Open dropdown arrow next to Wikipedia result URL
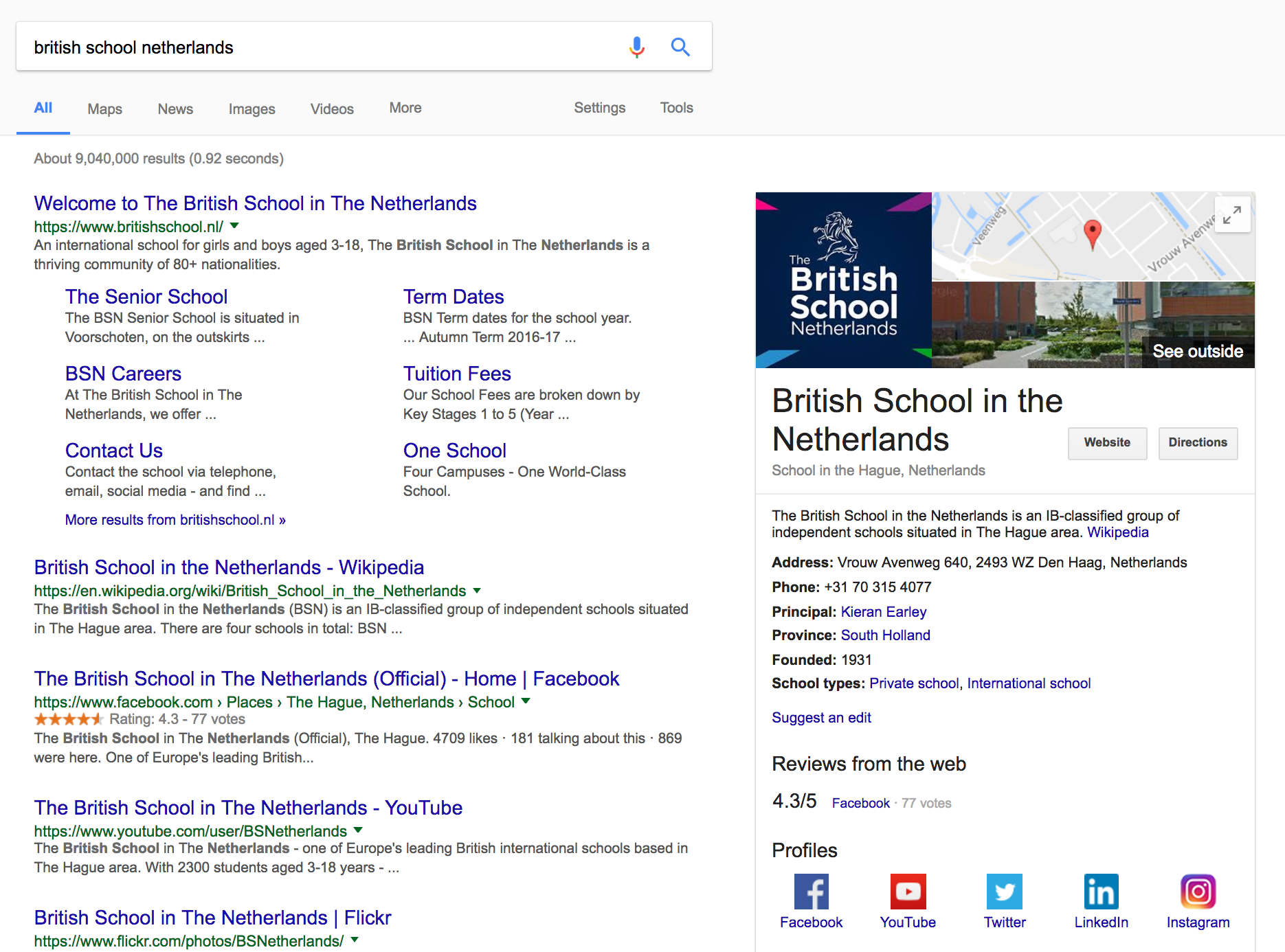 (x=477, y=591)
